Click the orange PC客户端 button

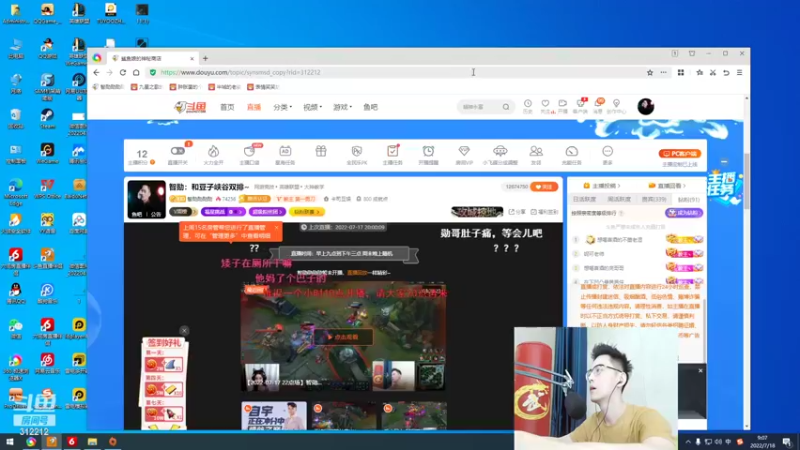pyautogui.click(x=680, y=154)
